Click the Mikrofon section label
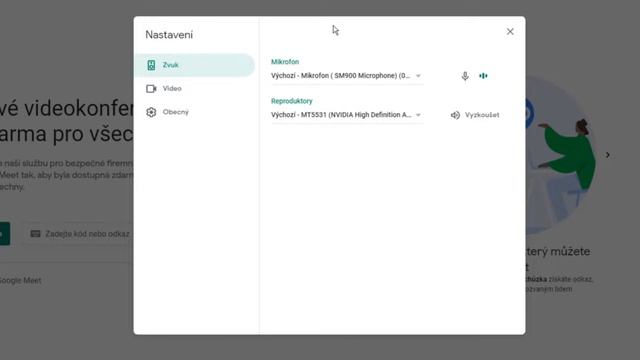The width and height of the screenshot is (640, 360). click(285, 62)
